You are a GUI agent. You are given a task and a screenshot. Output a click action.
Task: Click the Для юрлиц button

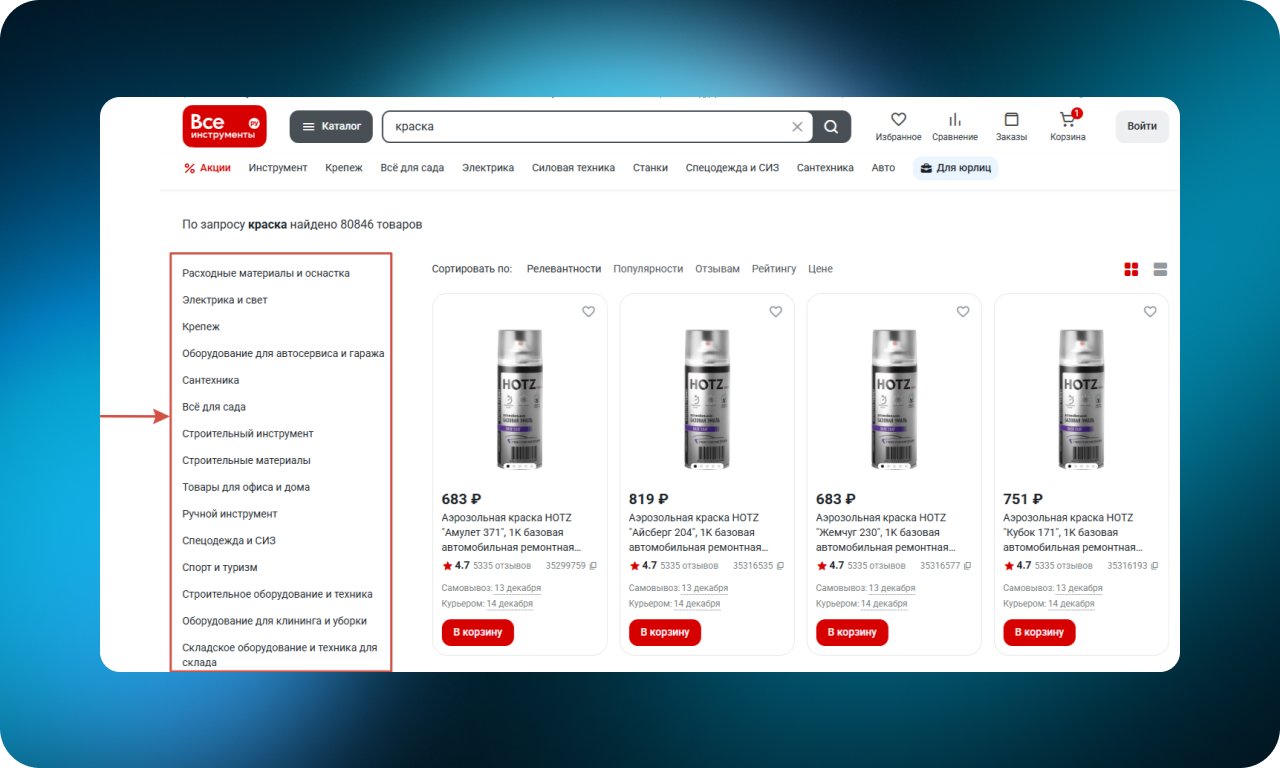(956, 168)
